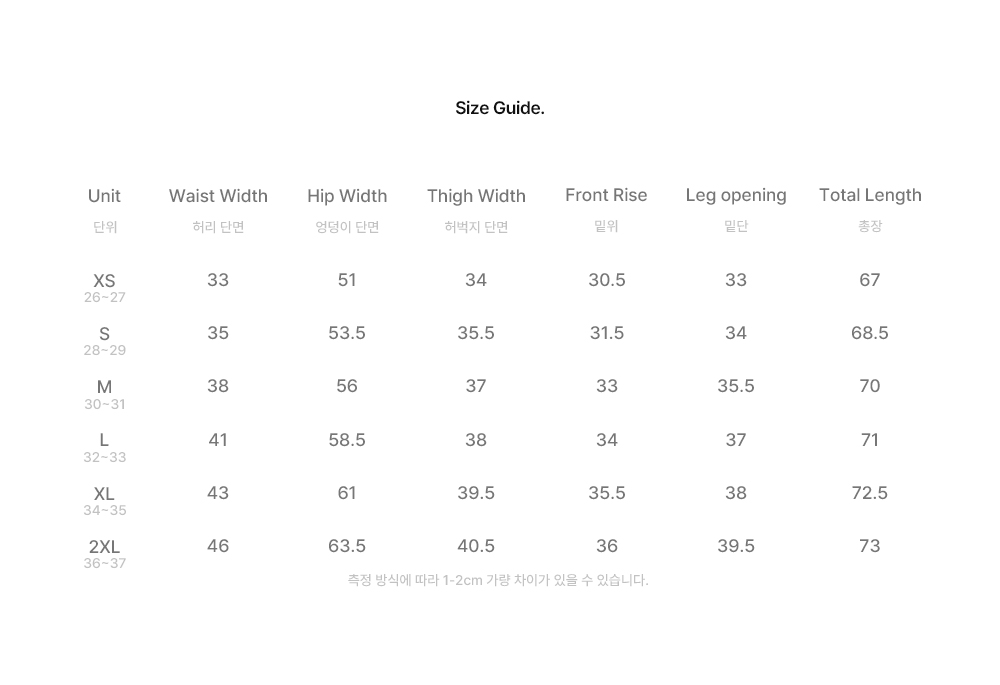This screenshot has width=1000, height=685.
Task: Select the 2XL thigh width value 40.5
Action: [x=476, y=546]
